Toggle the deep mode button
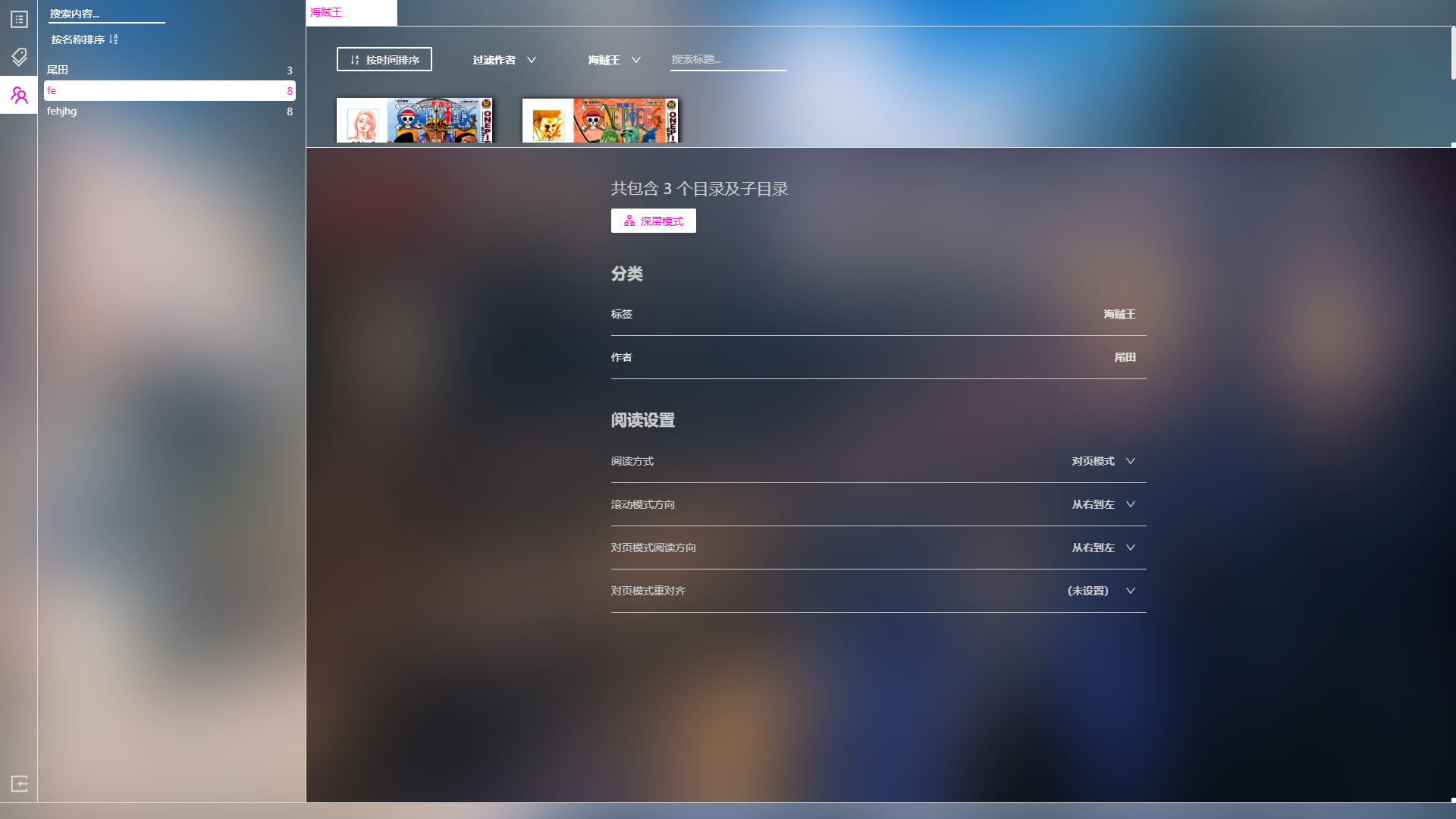Viewport: 1456px width, 819px height. tap(653, 221)
